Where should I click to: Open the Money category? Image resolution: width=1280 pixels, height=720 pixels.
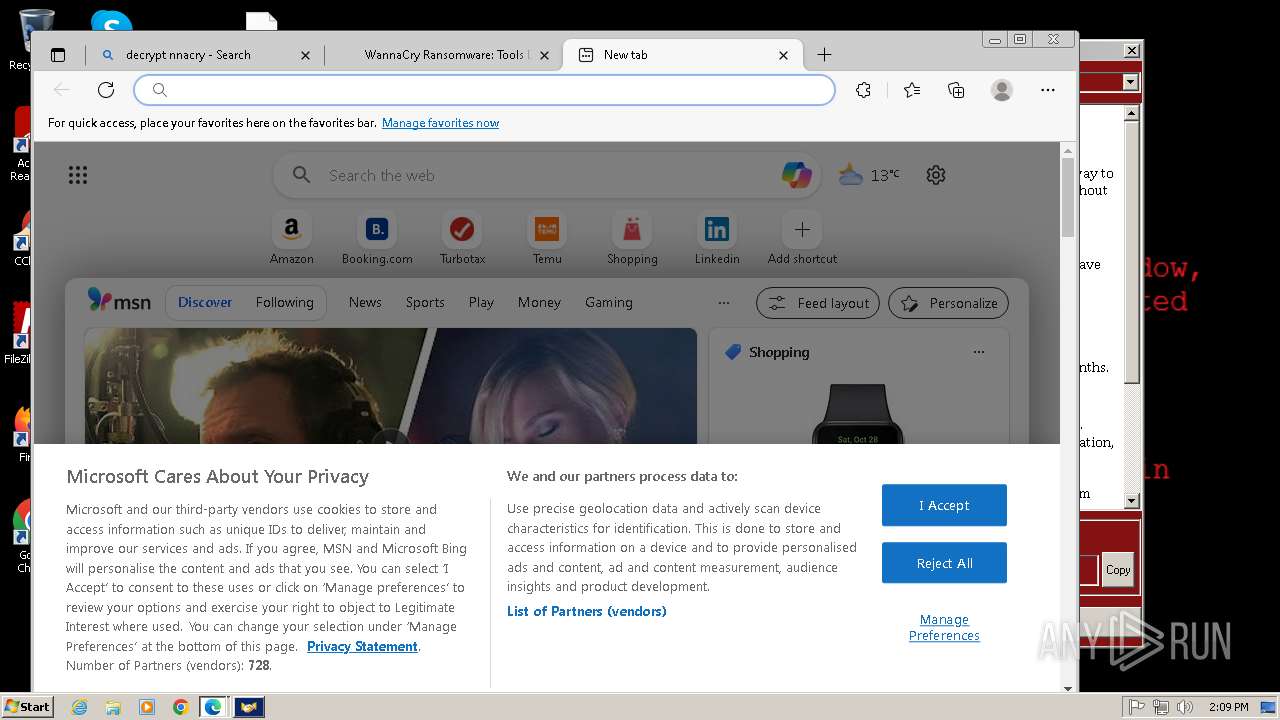[539, 302]
